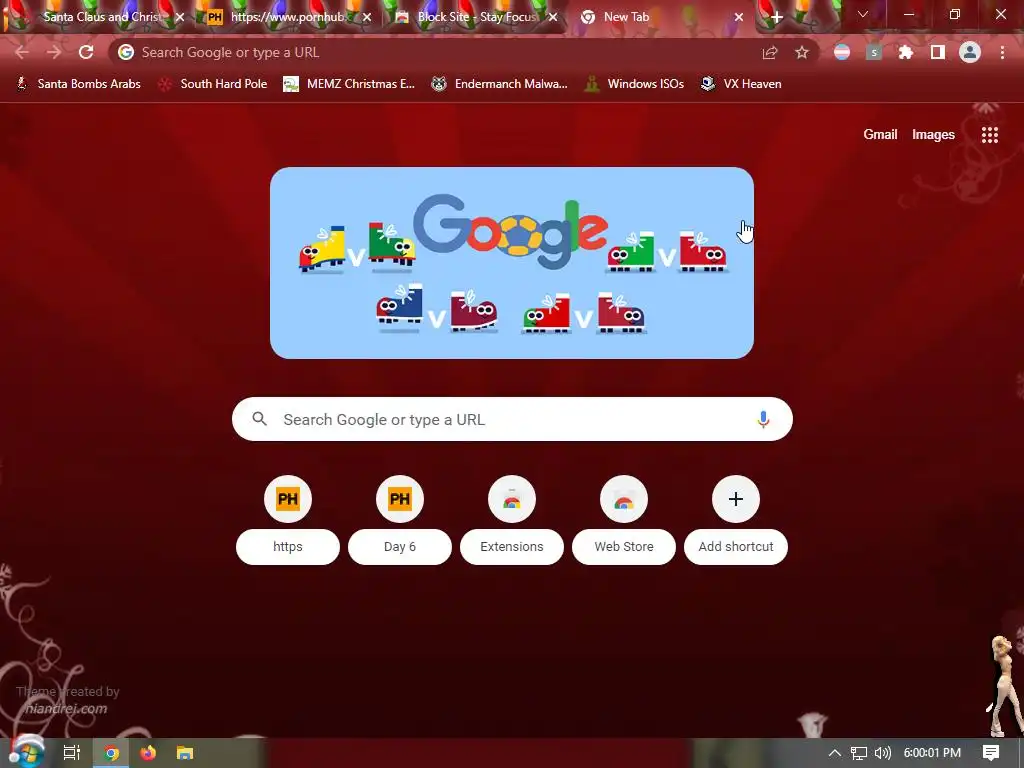This screenshot has height=768, width=1024.
Task: Open the Chrome profile avatar
Action: [x=970, y=52]
